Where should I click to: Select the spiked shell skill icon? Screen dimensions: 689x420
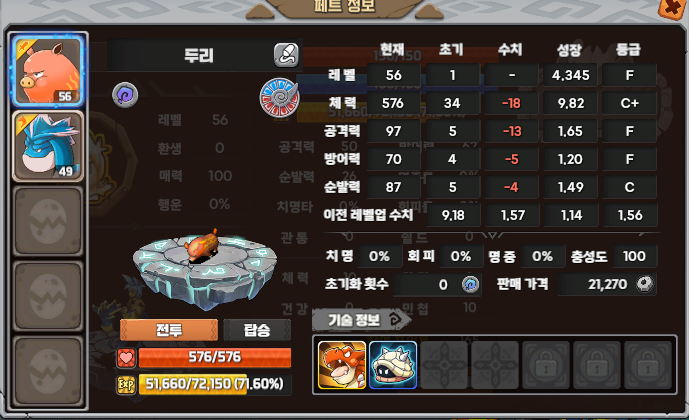(393, 365)
